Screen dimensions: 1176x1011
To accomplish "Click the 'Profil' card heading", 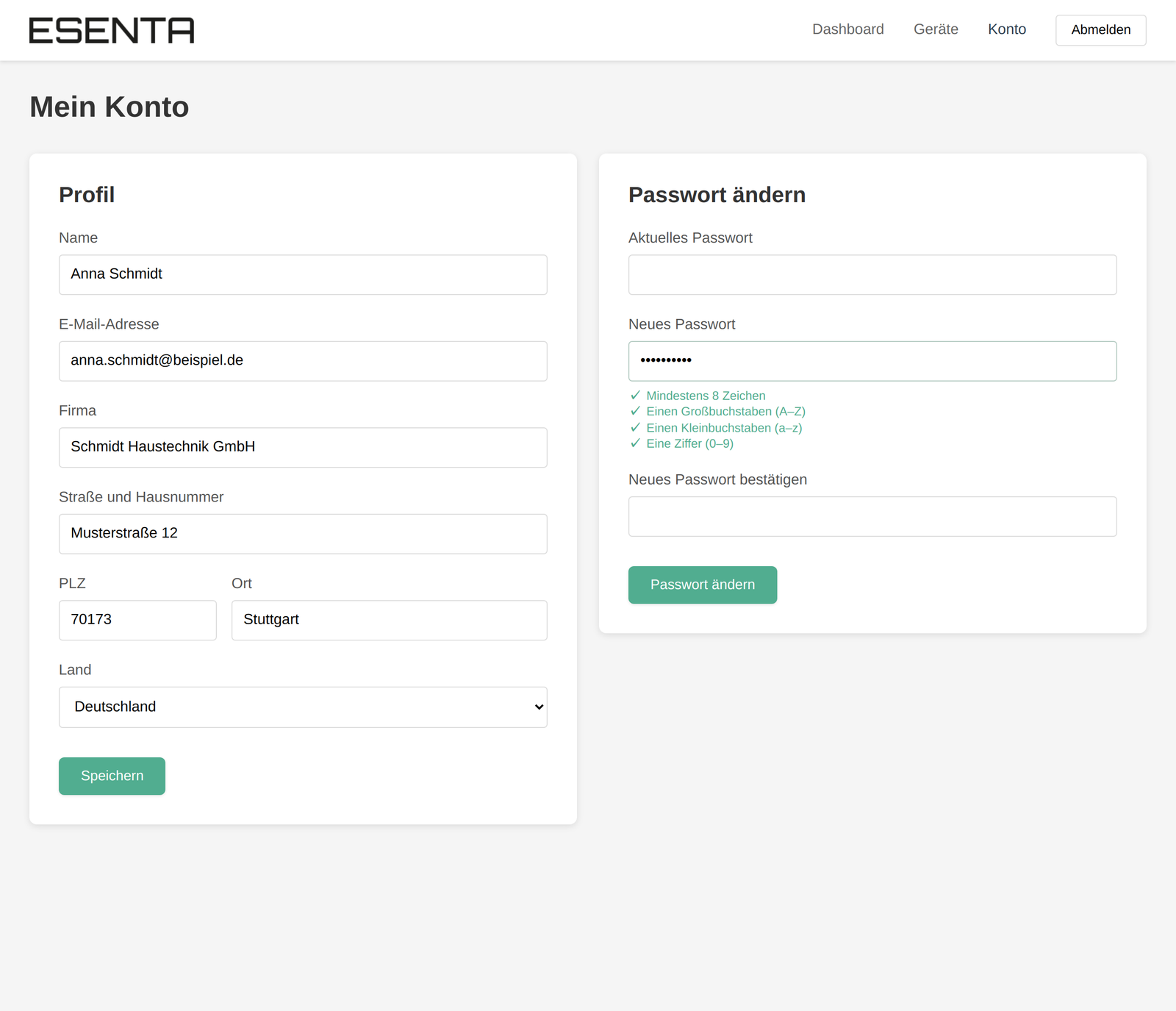I will pos(87,195).
